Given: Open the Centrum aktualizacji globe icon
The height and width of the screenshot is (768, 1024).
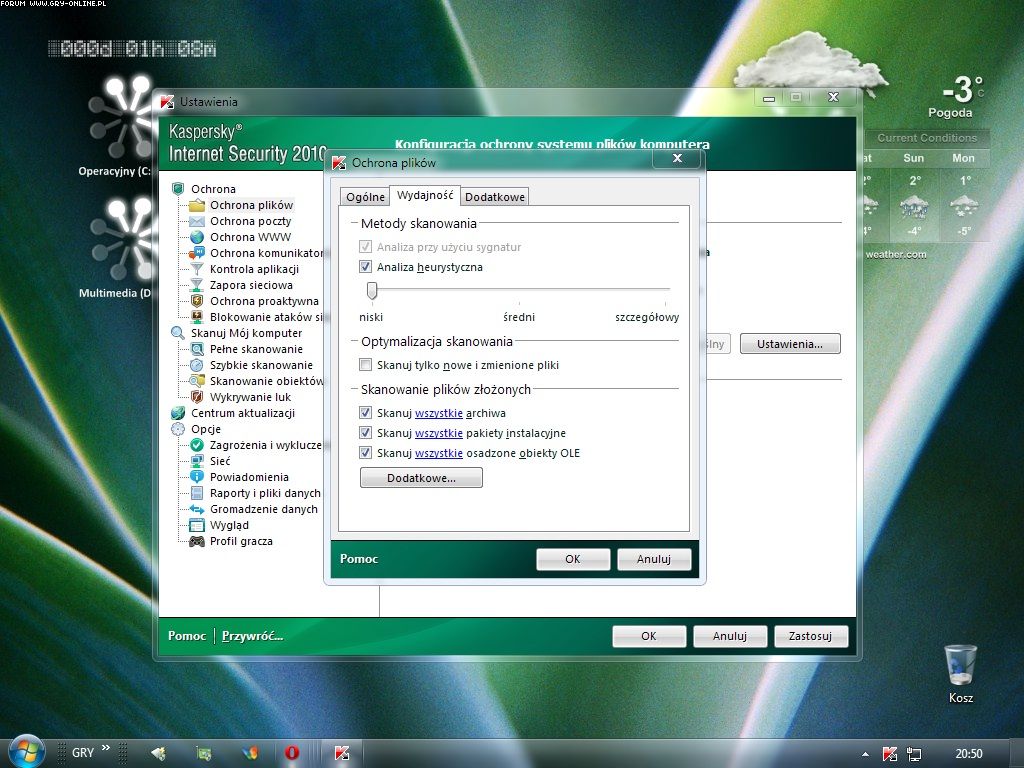Looking at the screenshot, I should click(x=178, y=413).
